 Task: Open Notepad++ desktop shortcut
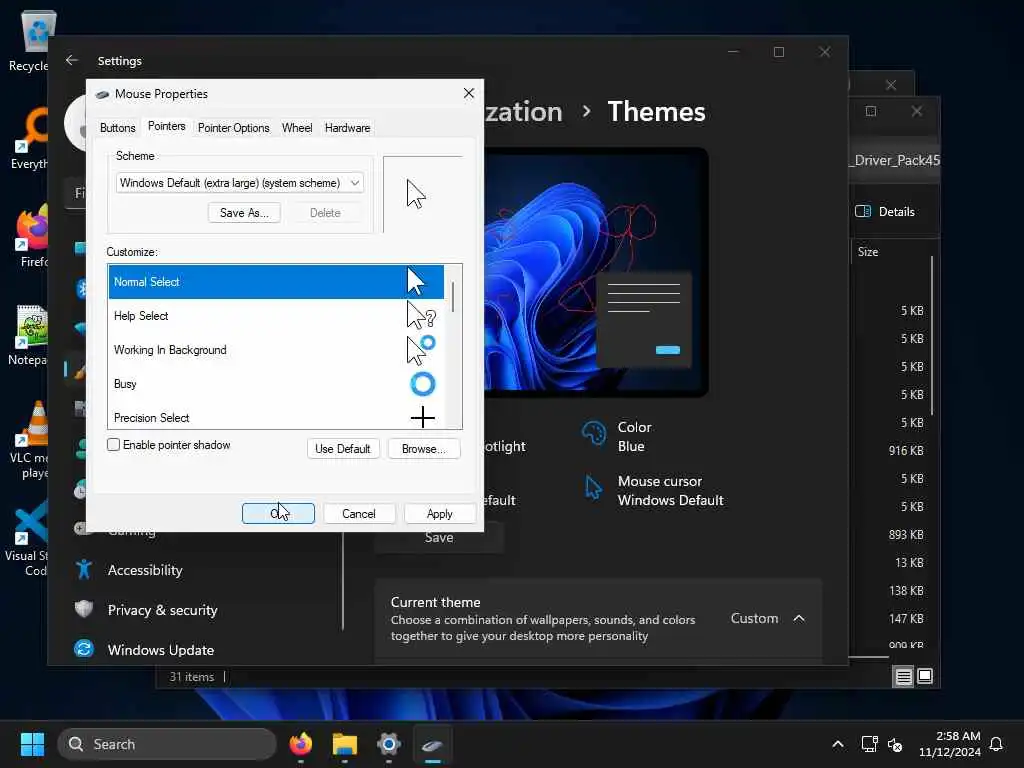[29, 334]
